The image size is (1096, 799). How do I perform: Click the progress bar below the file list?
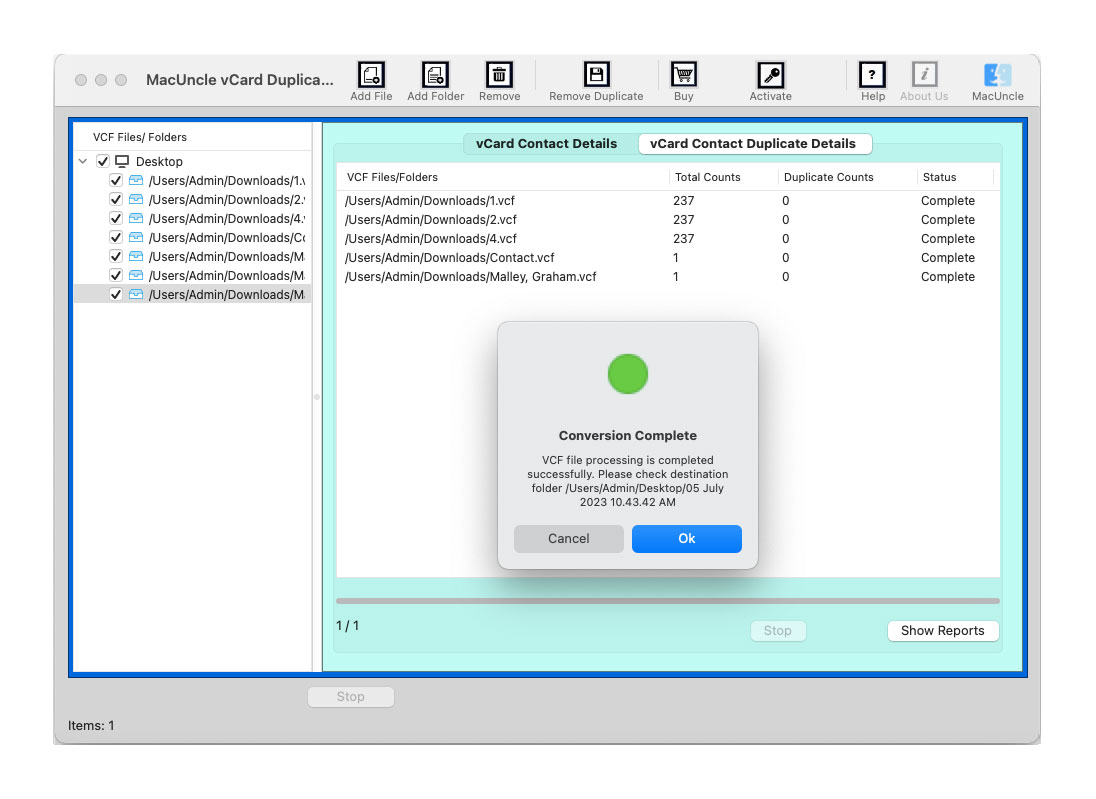point(667,601)
